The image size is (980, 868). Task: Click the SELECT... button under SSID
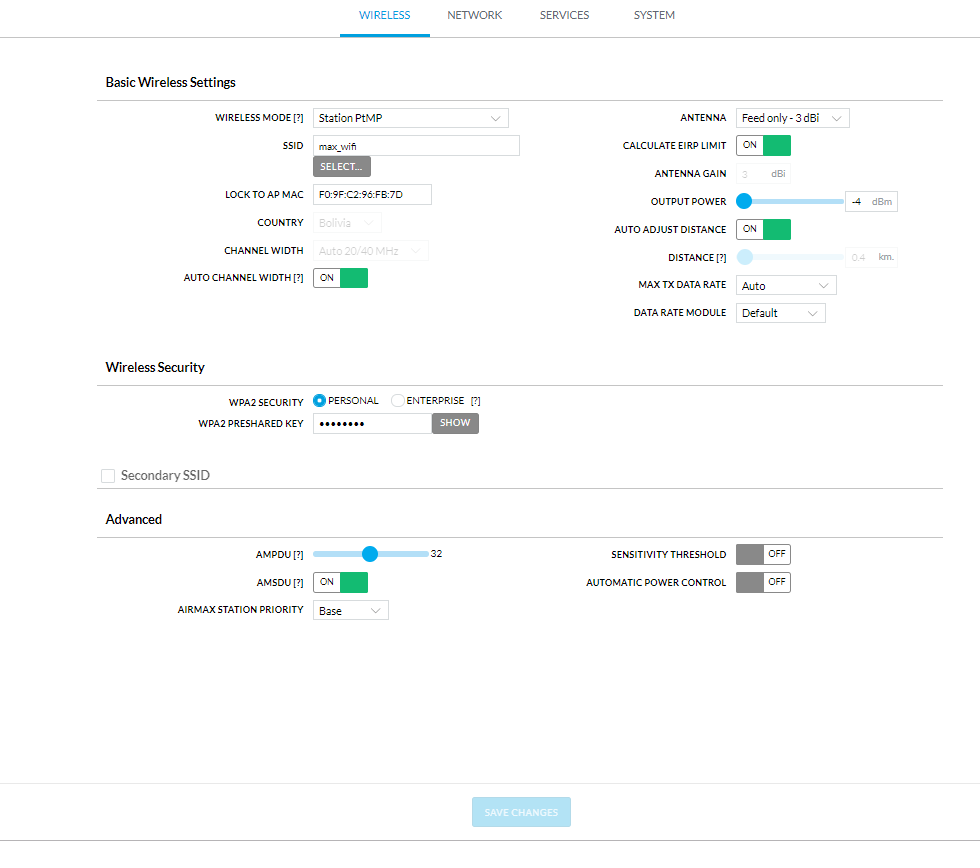pos(342,167)
